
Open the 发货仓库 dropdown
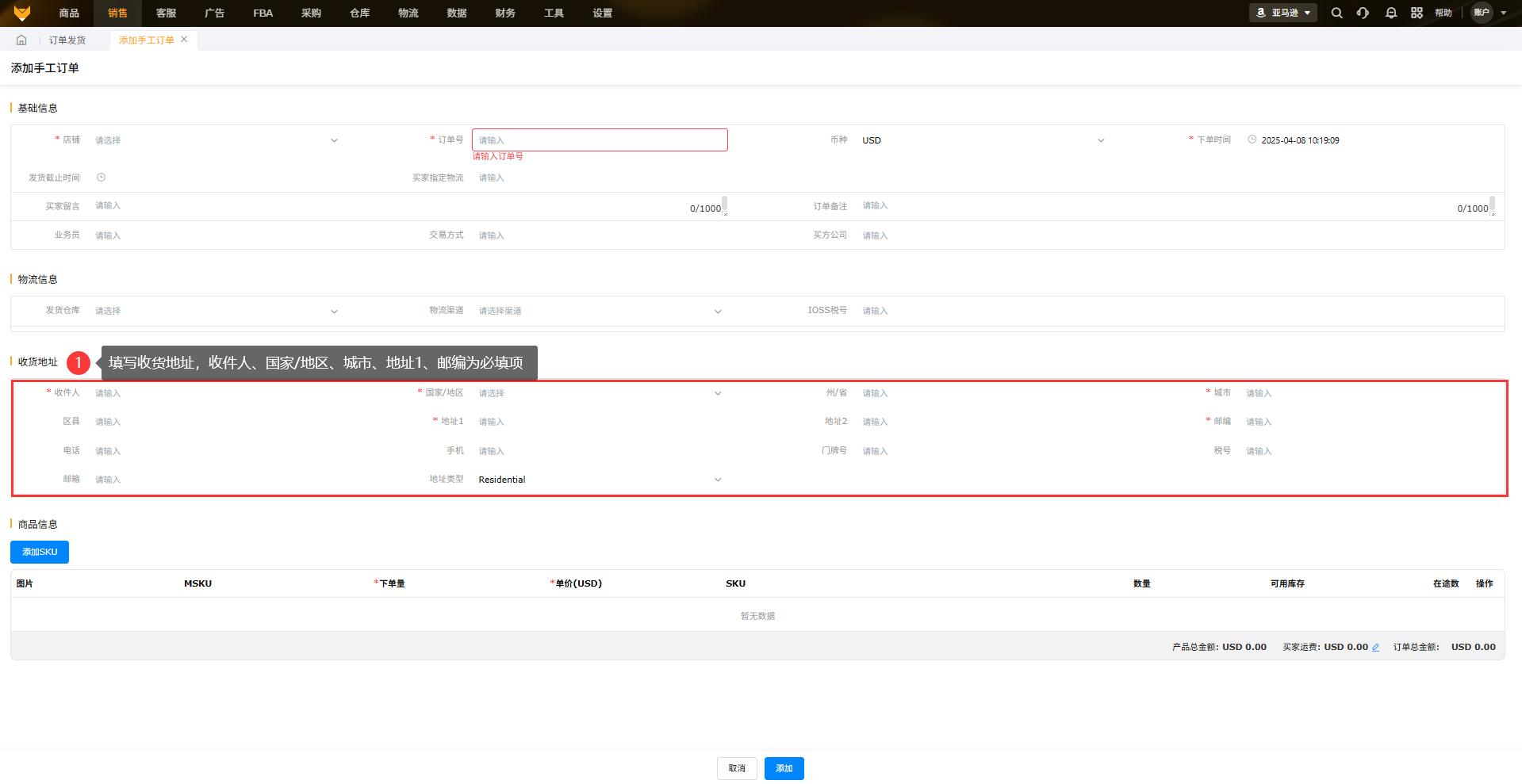click(217, 311)
